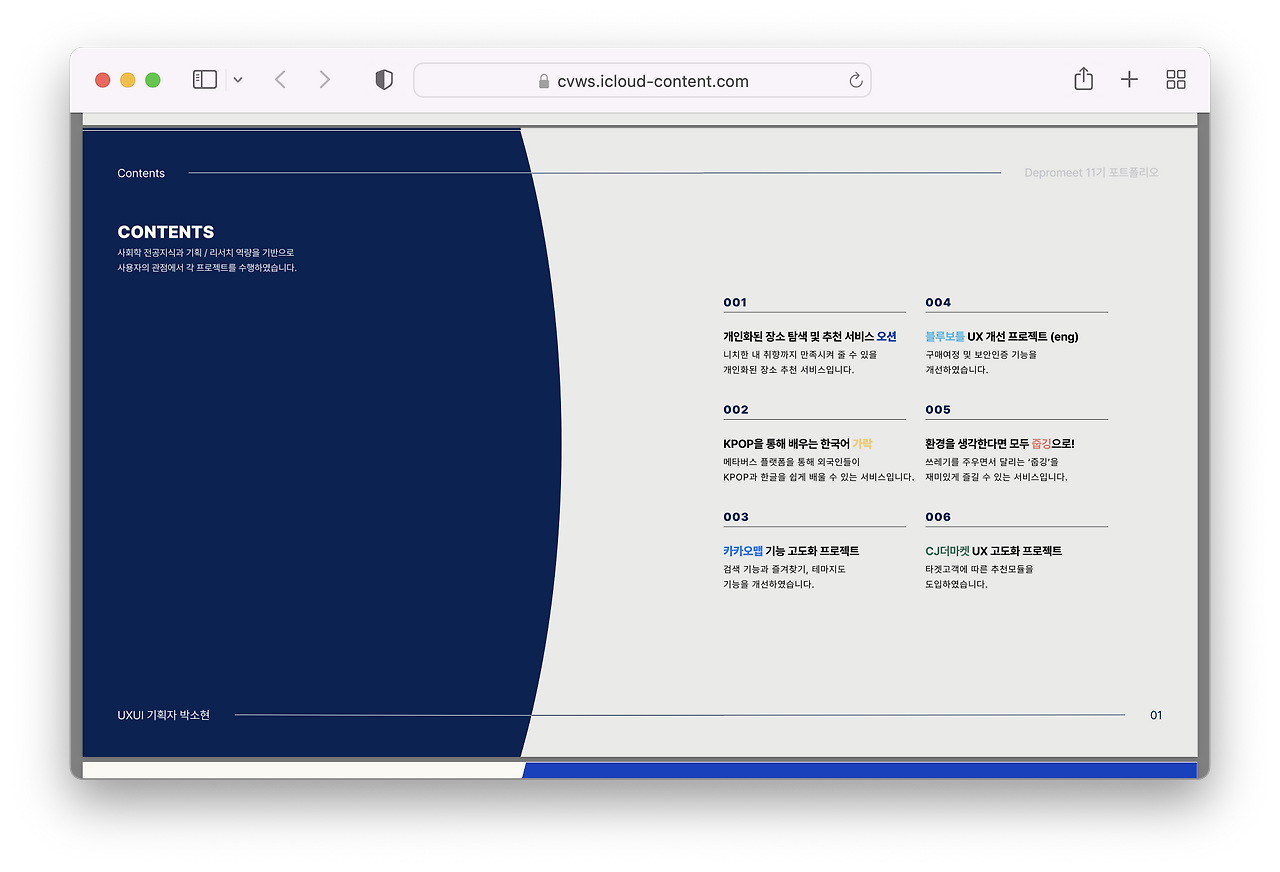Toggle the Safari sidebar icon

[x=204, y=78]
